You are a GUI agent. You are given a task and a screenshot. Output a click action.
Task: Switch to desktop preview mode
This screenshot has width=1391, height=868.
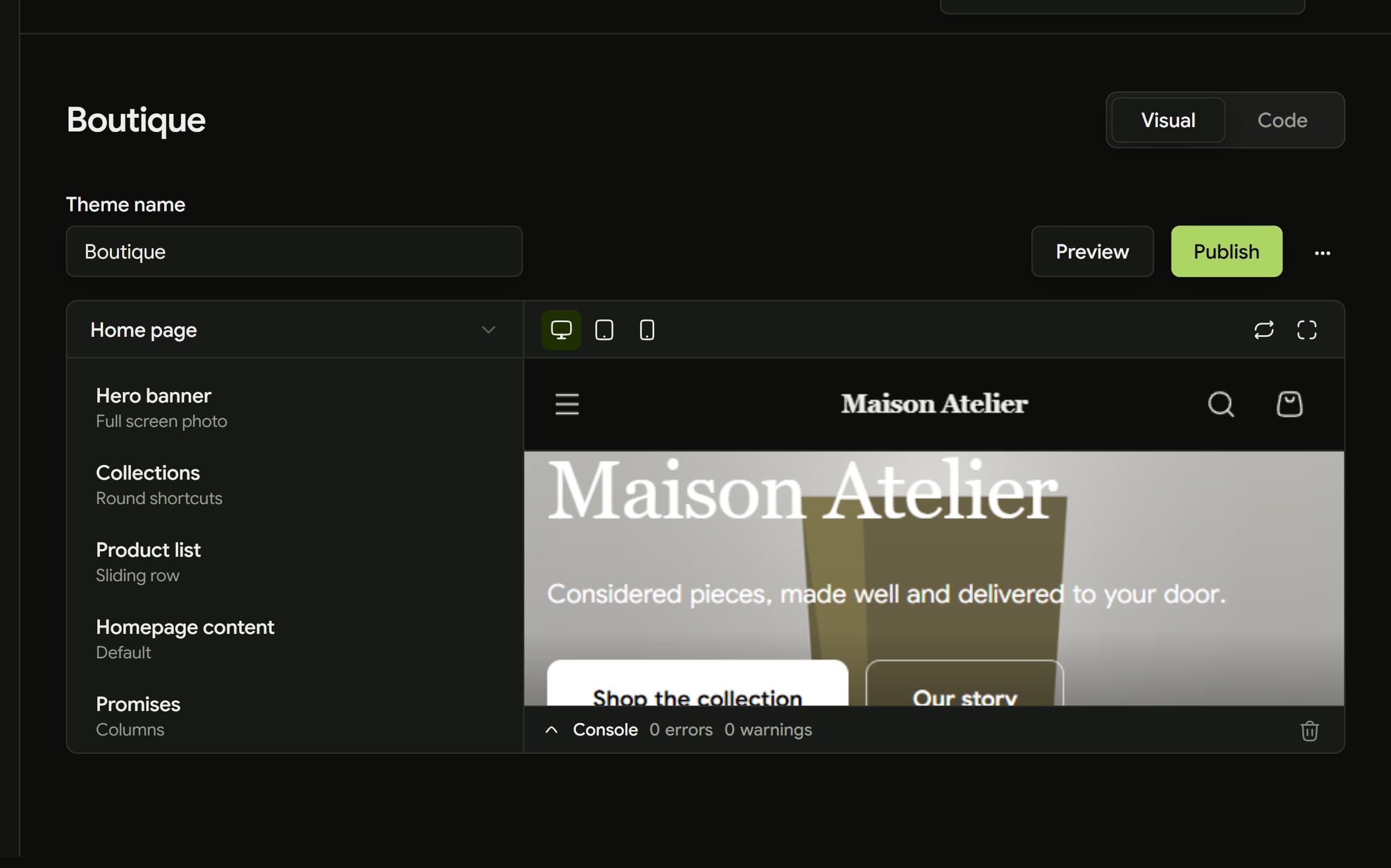click(x=561, y=330)
